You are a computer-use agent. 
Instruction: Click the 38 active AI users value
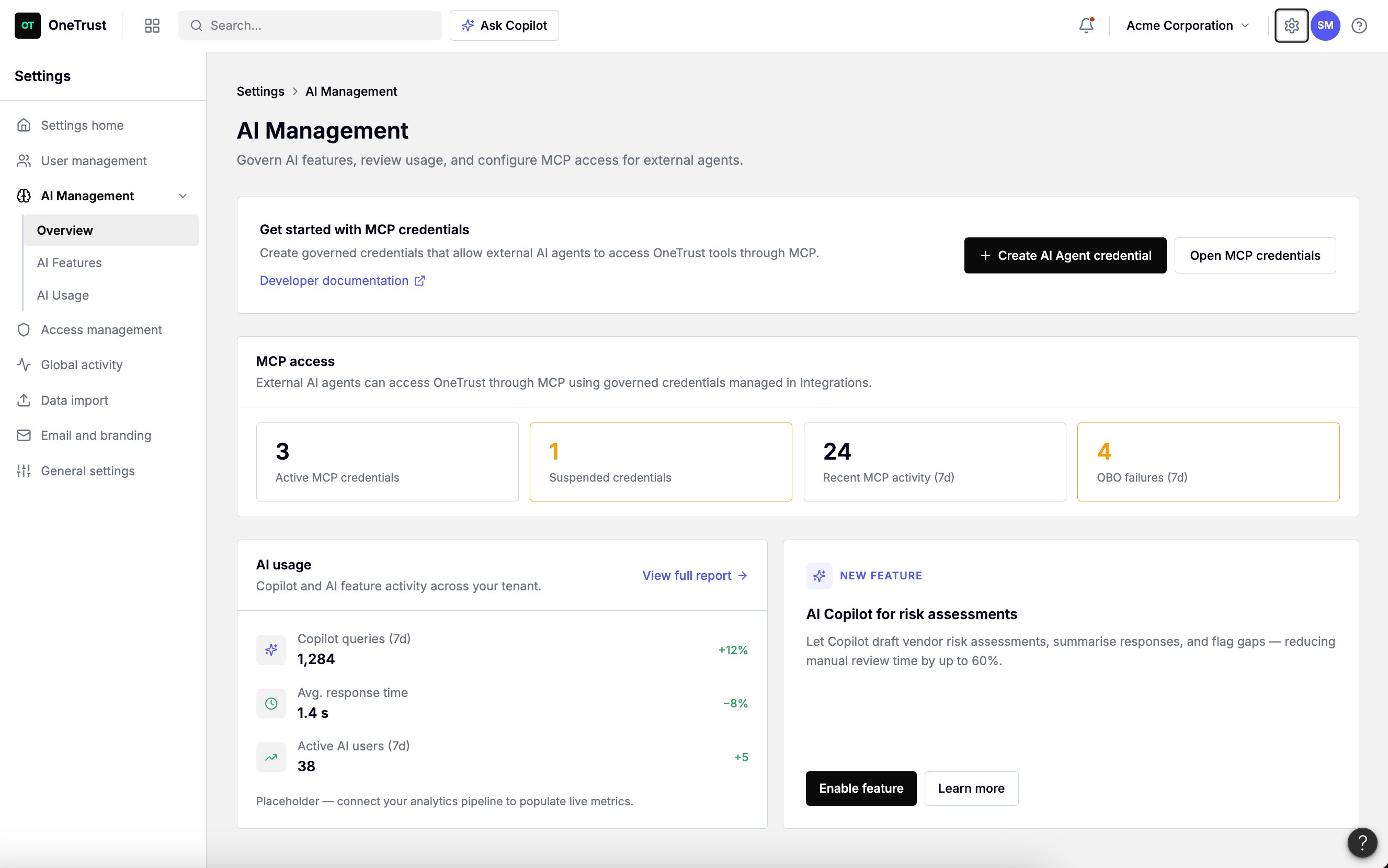[x=306, y=767]
